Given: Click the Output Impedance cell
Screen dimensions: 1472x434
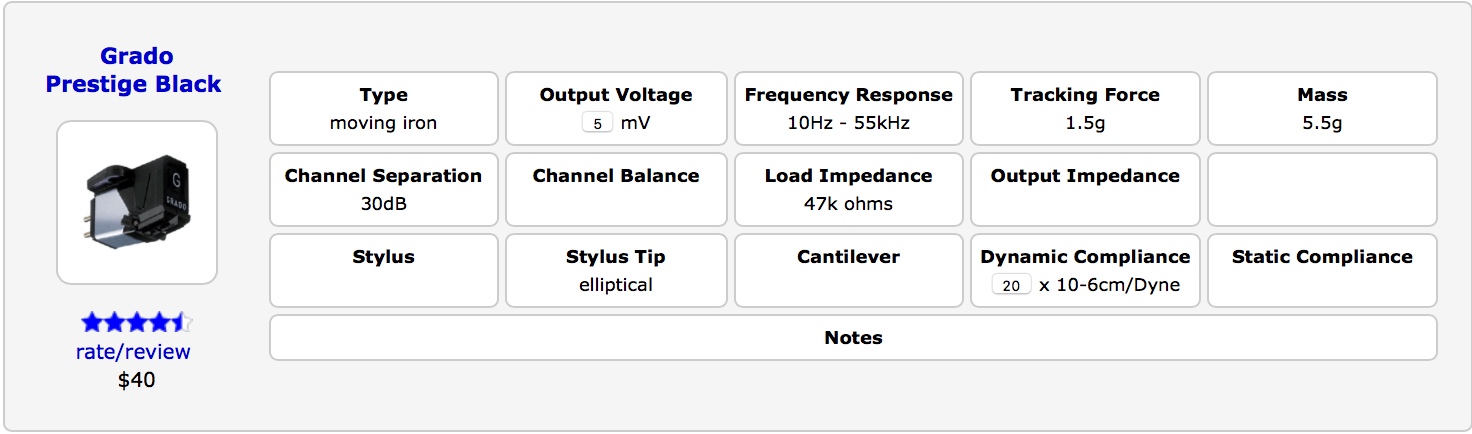Looking at the screenshot, I should pos(1085,189).
